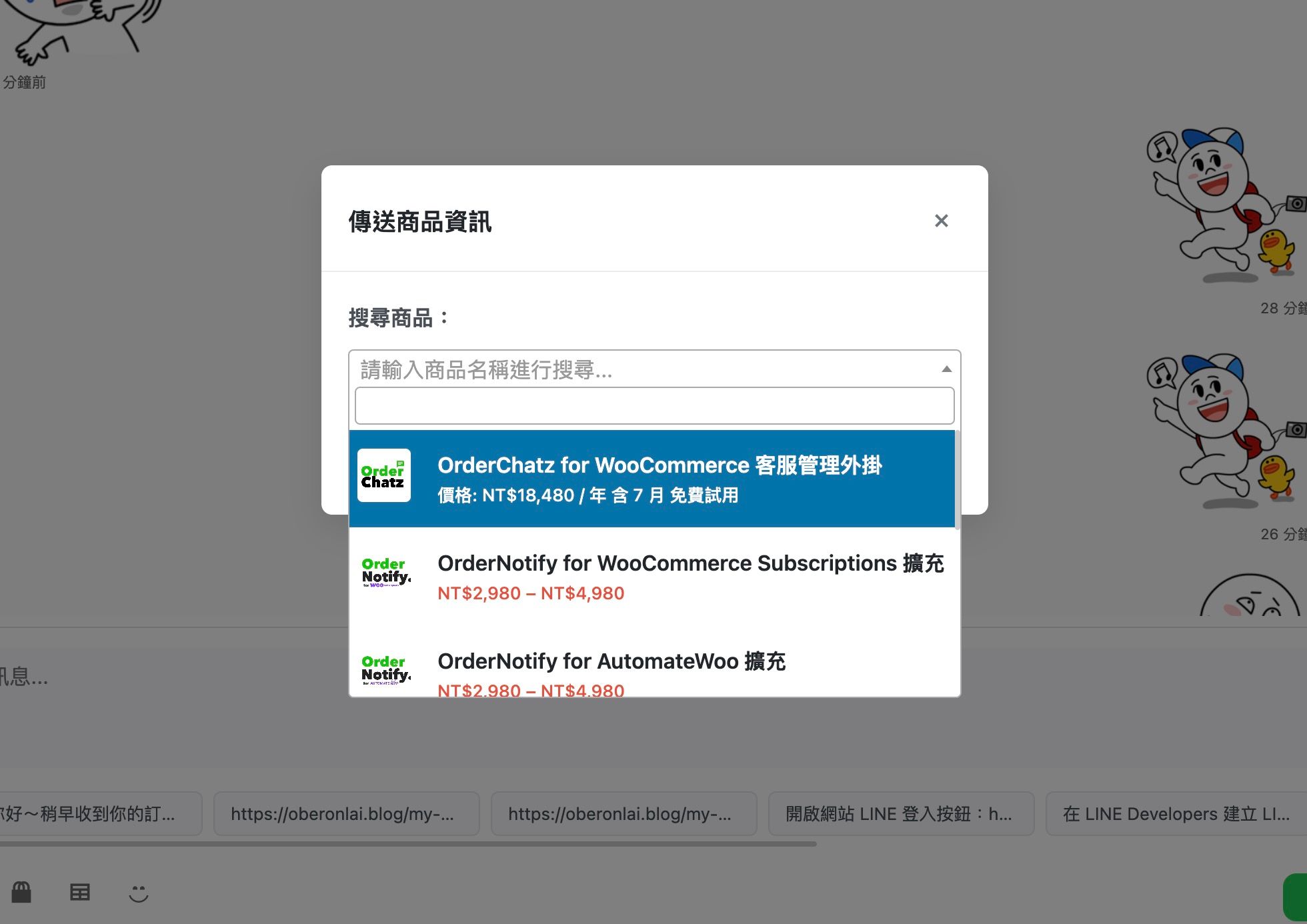Click second oberonlai.blog quick reply chip
The image size is (1307, 924).
623,813
